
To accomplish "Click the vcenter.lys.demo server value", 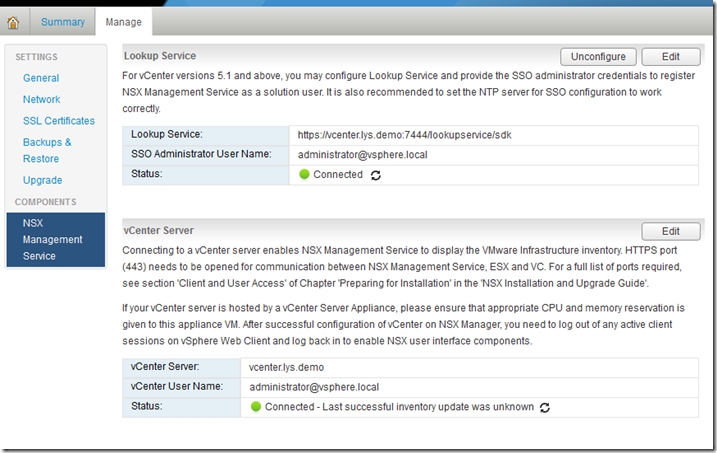I will [x=286, y=368].
